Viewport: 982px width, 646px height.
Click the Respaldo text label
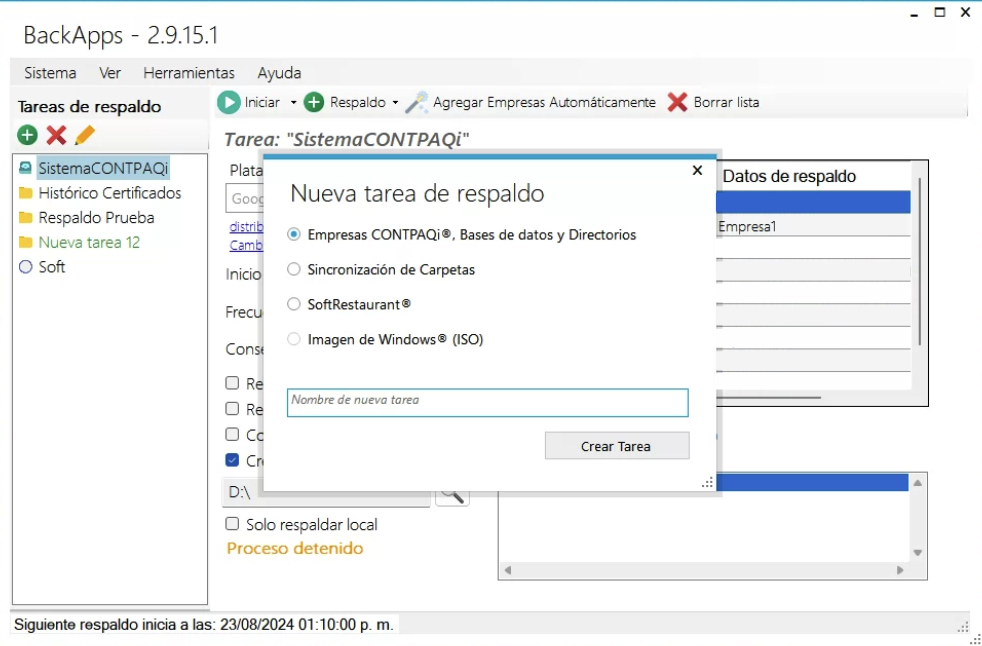(x=358, y=103)
